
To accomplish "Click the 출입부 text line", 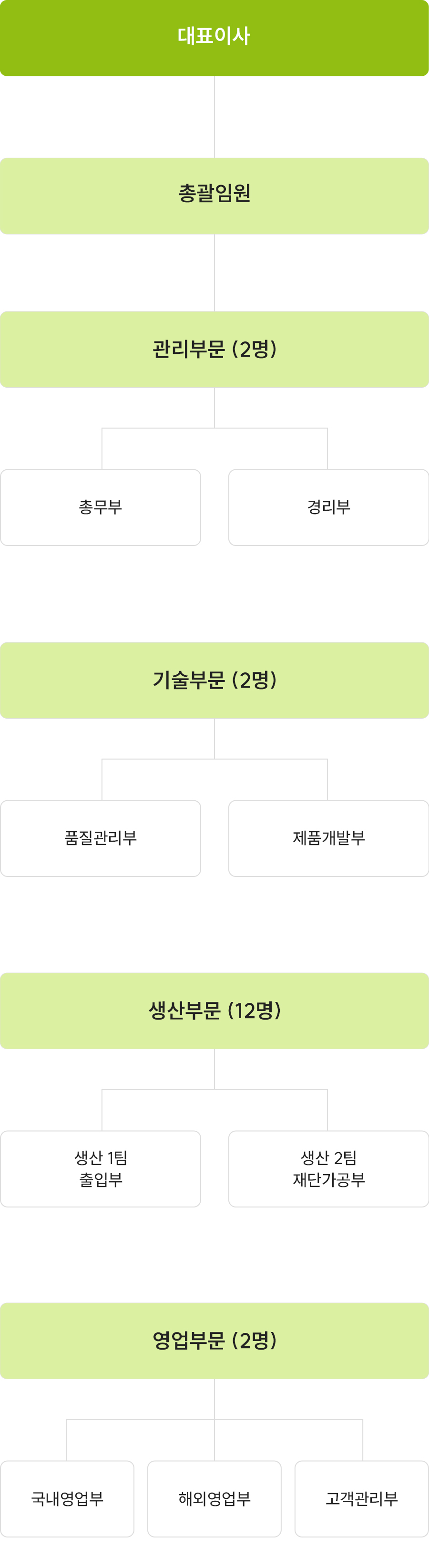I will [x=101, y=1180].
